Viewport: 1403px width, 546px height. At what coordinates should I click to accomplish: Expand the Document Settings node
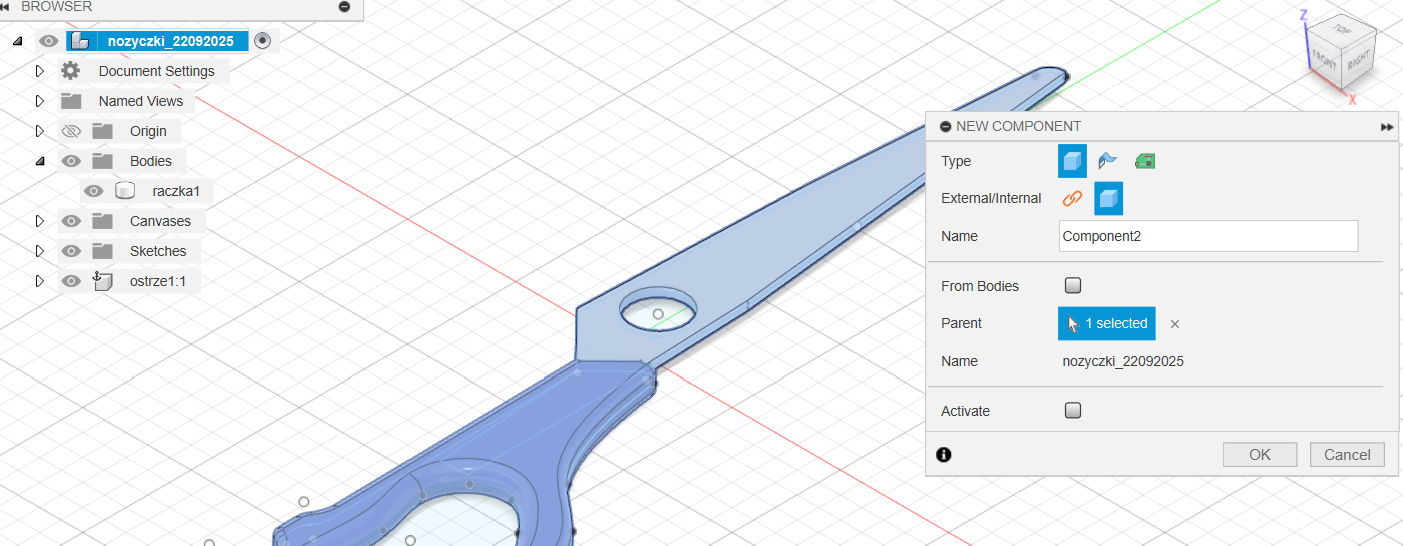click(x=40, y=71)
